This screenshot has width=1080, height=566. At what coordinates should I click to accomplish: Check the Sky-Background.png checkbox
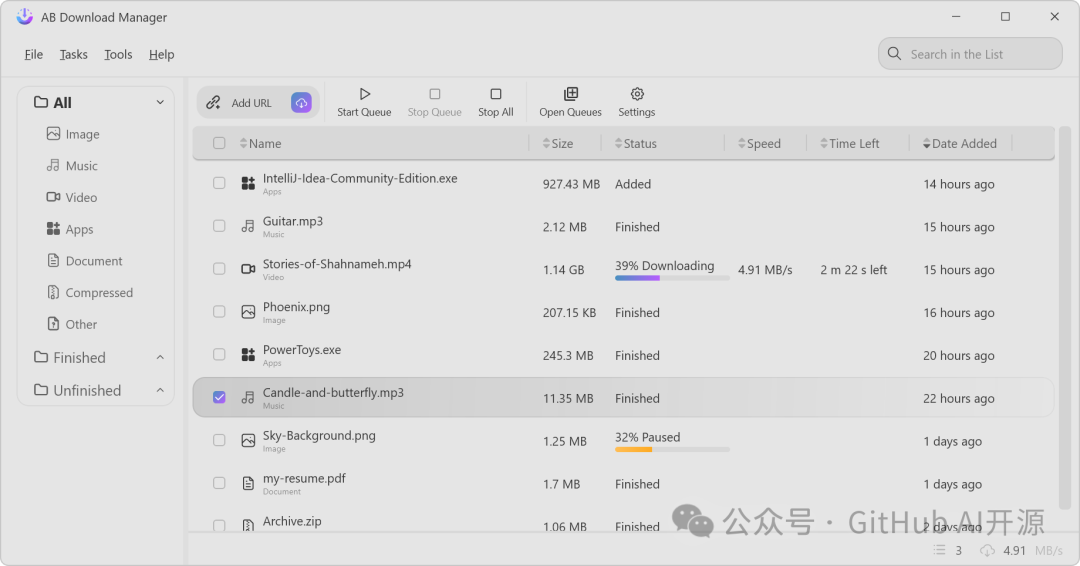coord(219,441)
